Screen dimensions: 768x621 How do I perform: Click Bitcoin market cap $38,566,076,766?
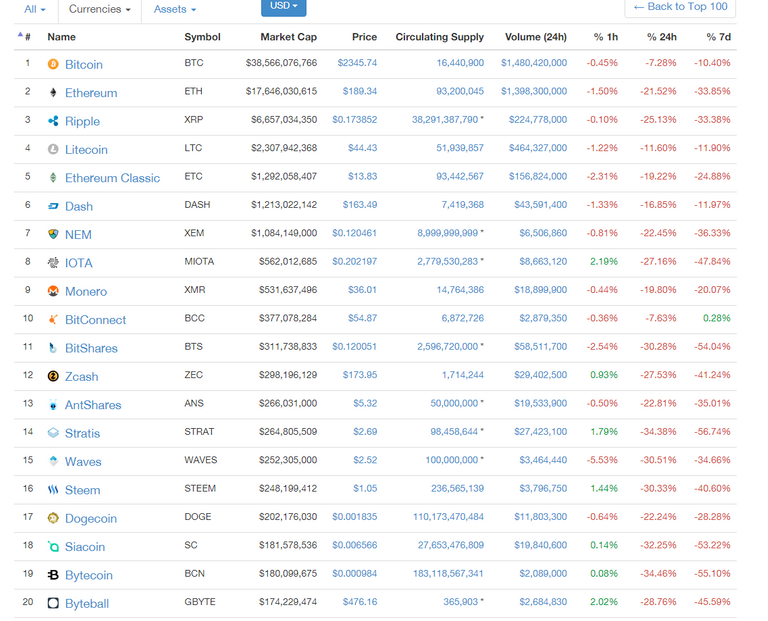click(281, 63)
